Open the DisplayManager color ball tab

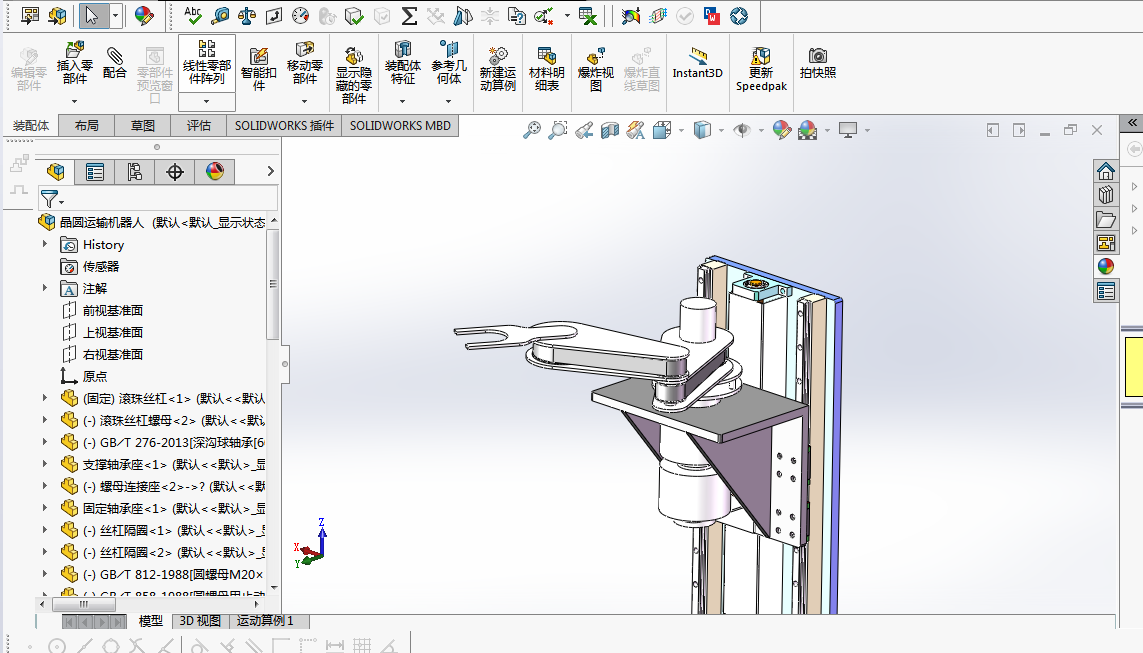(214, 172)
